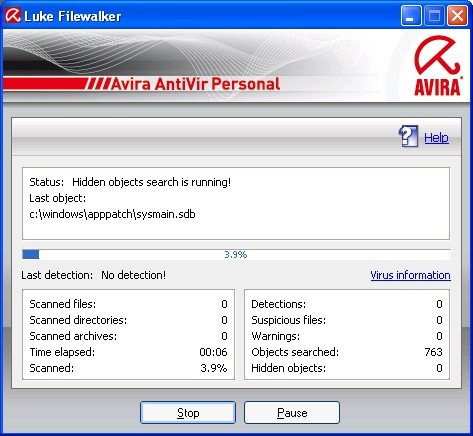Click the large Avira logo in the banner
The image size is (473, 436).
(x=438, y=67)
